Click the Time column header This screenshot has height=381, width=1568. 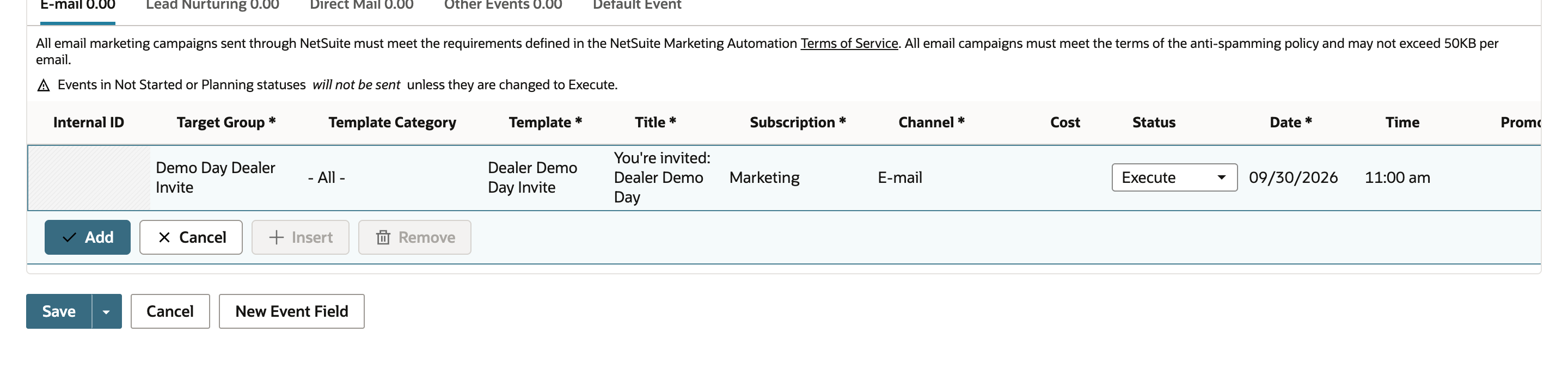(1402, 122)
